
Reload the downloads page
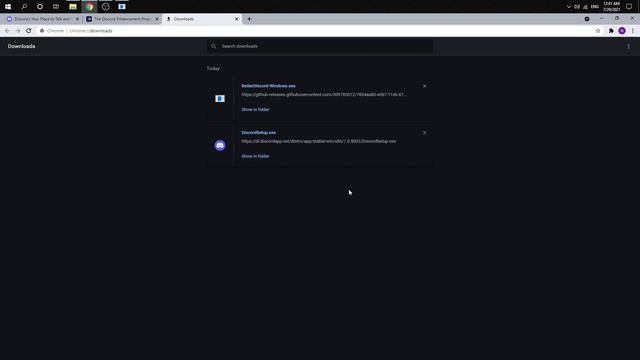pyautogui.click(x=29, y=31)
